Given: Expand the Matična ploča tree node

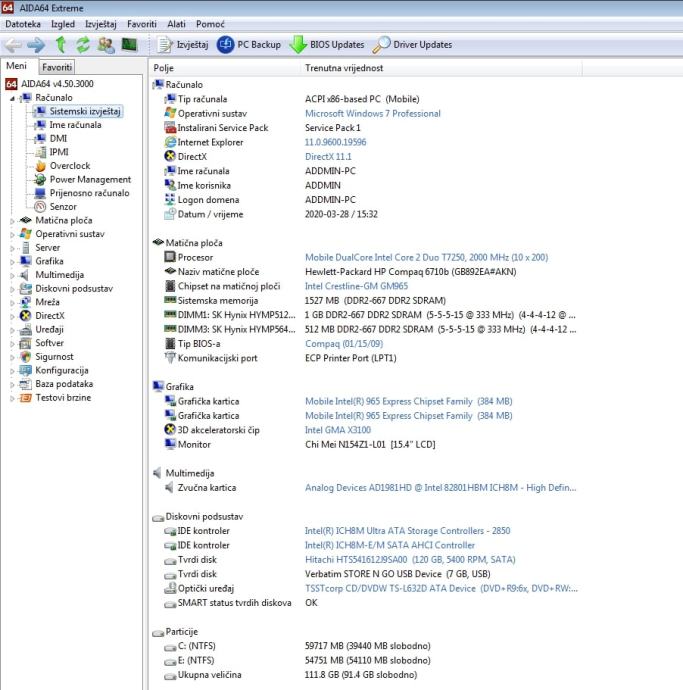Looking at the screenshot, I should 13,220.
